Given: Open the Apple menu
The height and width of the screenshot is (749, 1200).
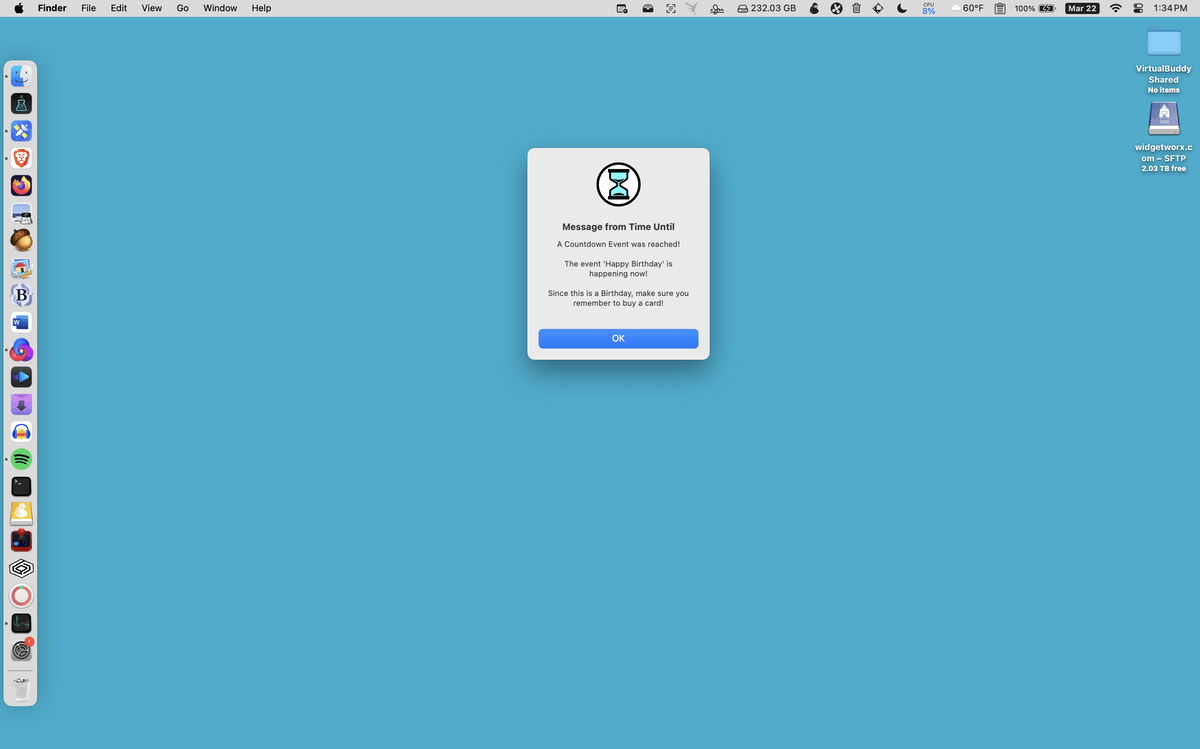Looking at the screenshot, I should [18, 8].
